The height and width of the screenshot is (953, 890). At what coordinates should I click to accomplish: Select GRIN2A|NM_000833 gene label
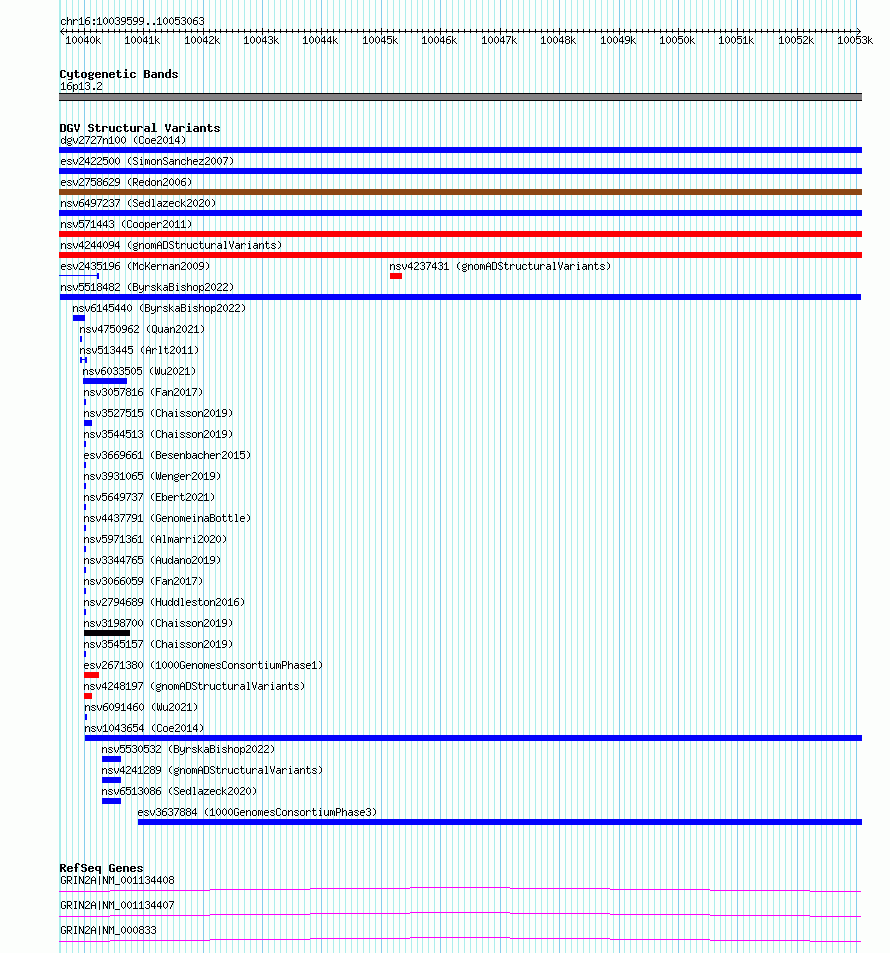point(108,930)
